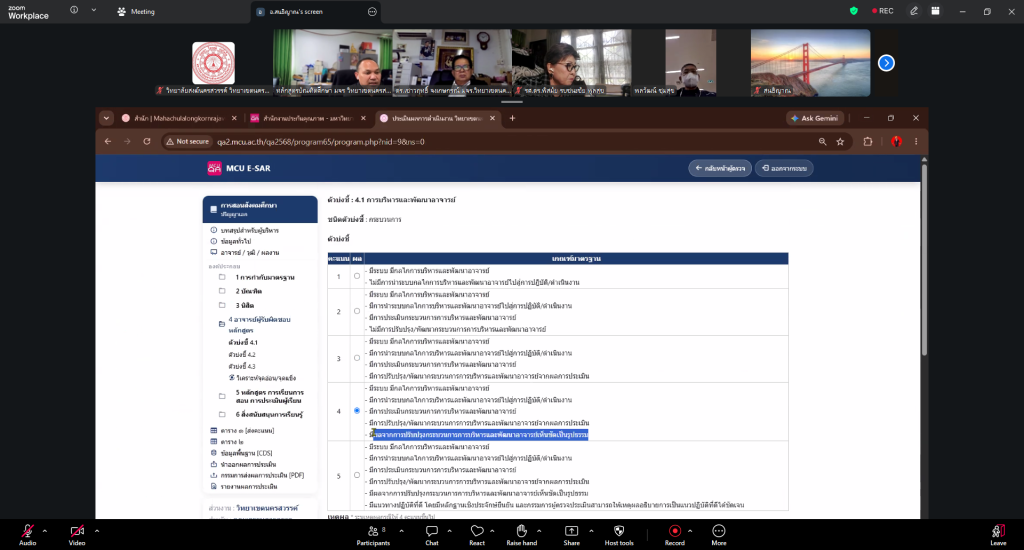Click the green encryption shield icon
This screenshot has height=550, width=1024.
pos(854,11)
